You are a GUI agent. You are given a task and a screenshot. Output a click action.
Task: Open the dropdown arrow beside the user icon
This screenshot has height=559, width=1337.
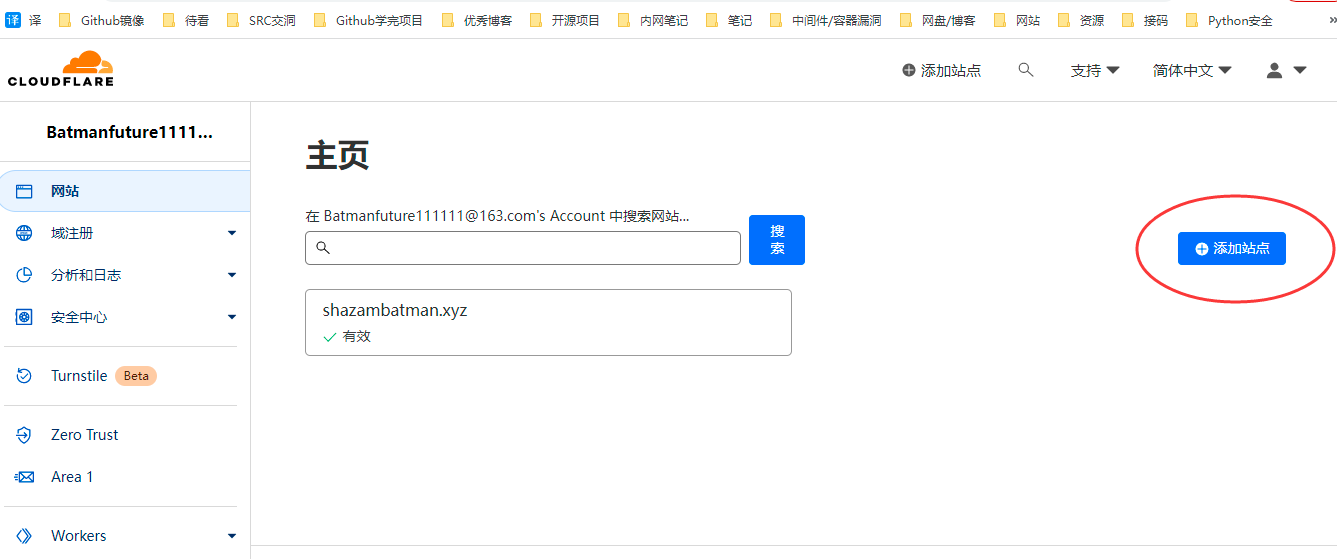tap(1300, 70)
